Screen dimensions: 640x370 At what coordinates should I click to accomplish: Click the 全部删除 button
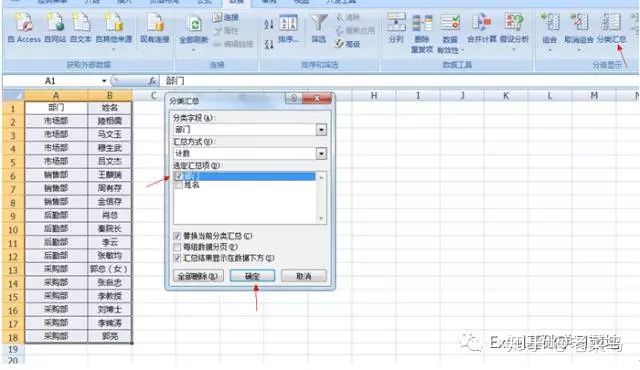[198, 276]
